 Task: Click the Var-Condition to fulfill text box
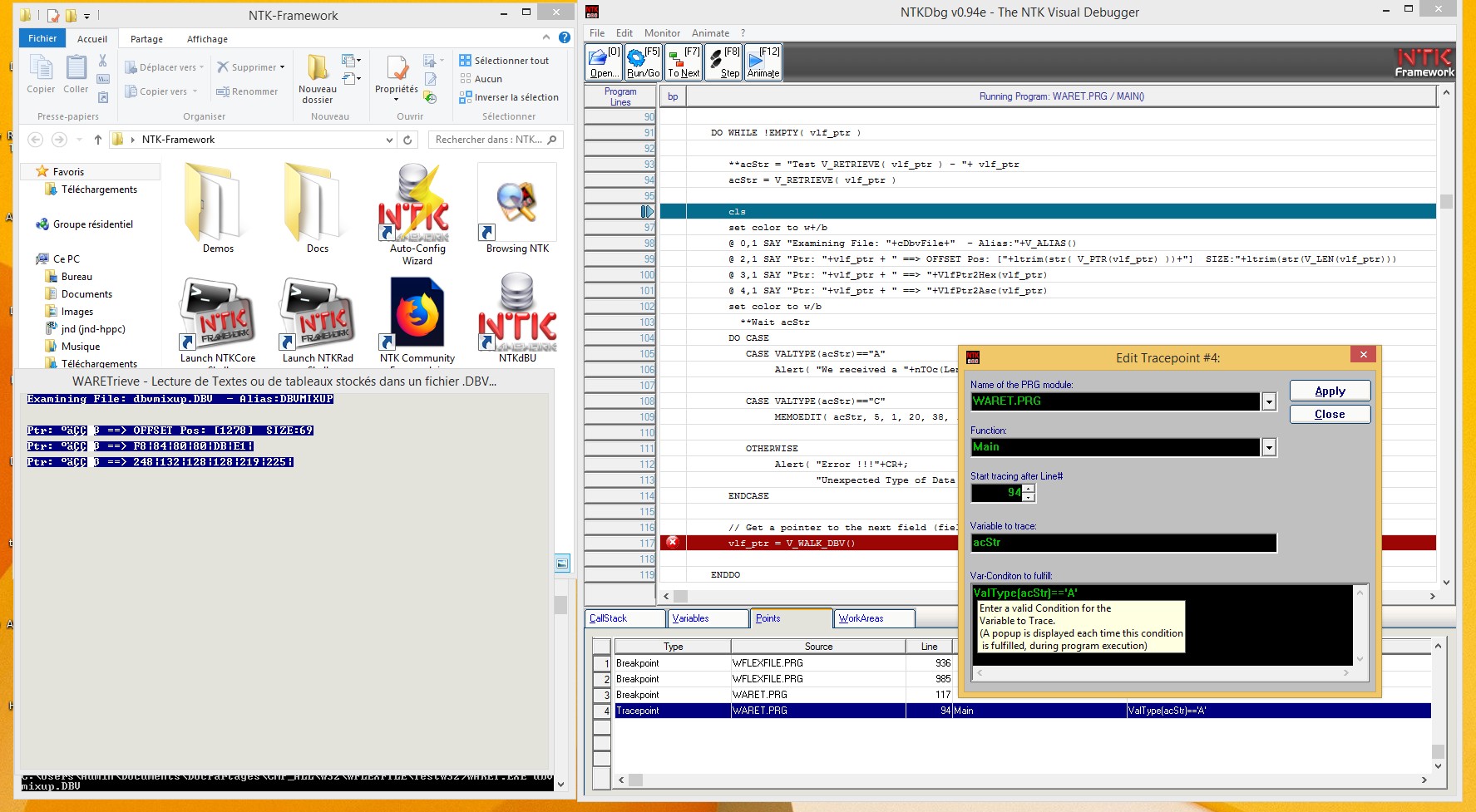1163,624
